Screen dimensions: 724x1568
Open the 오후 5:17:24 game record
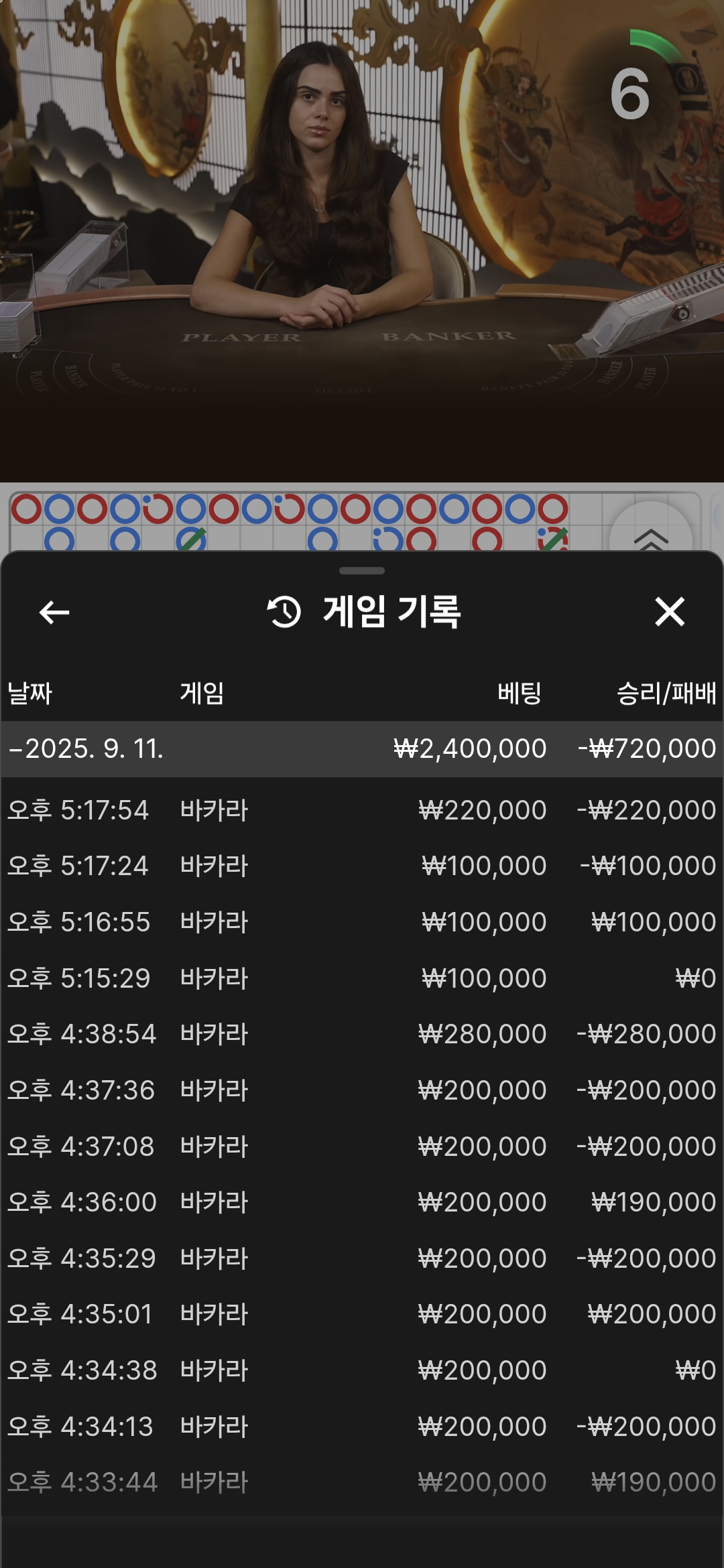[x=362, y=866]
